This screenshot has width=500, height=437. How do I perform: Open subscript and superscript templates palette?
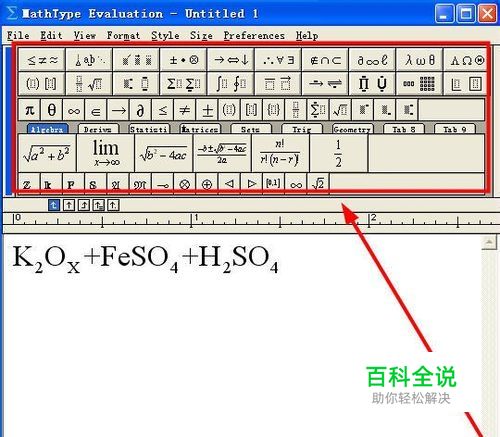tap(136, 84)
